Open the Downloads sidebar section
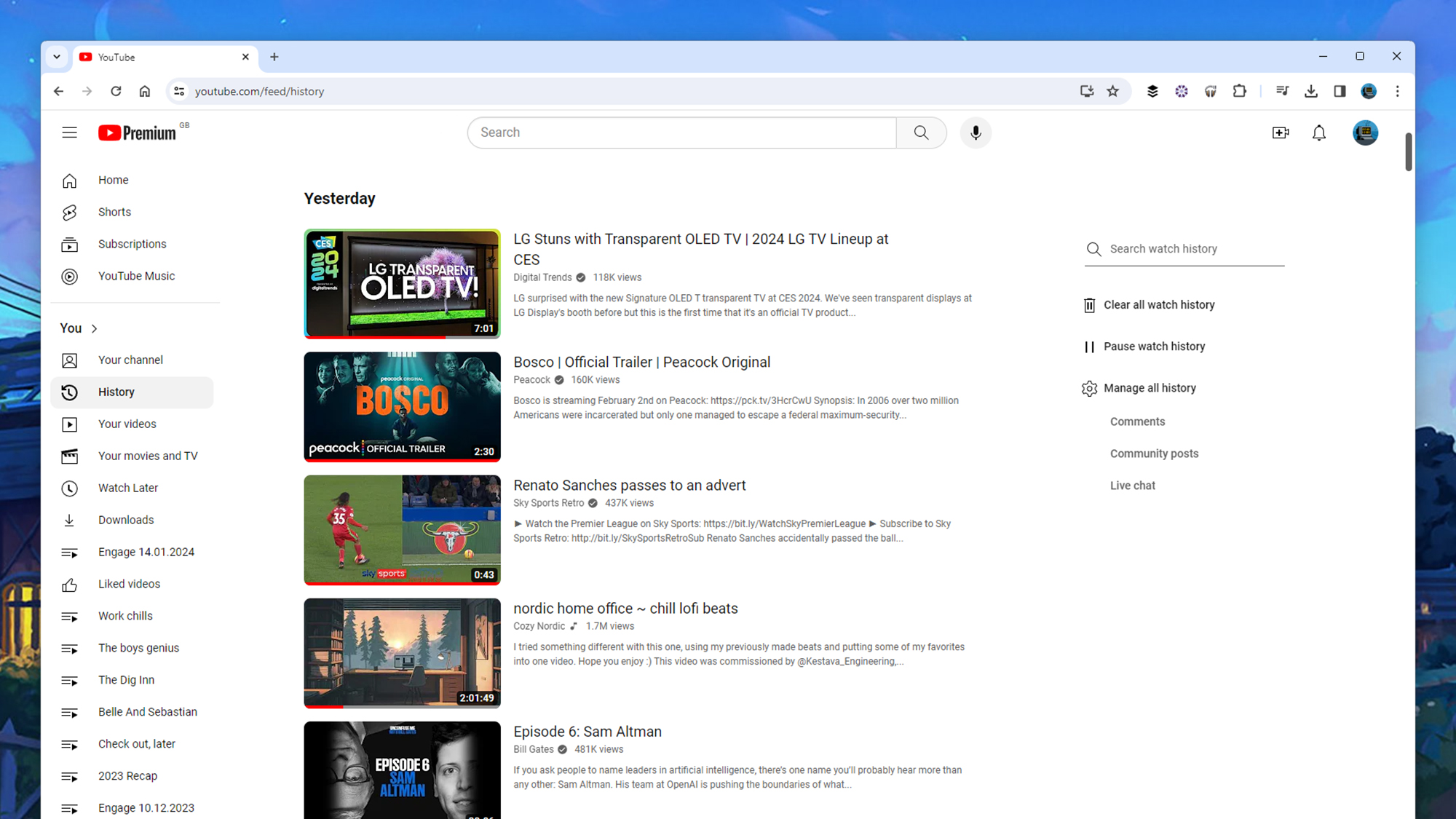 point(125,519)
